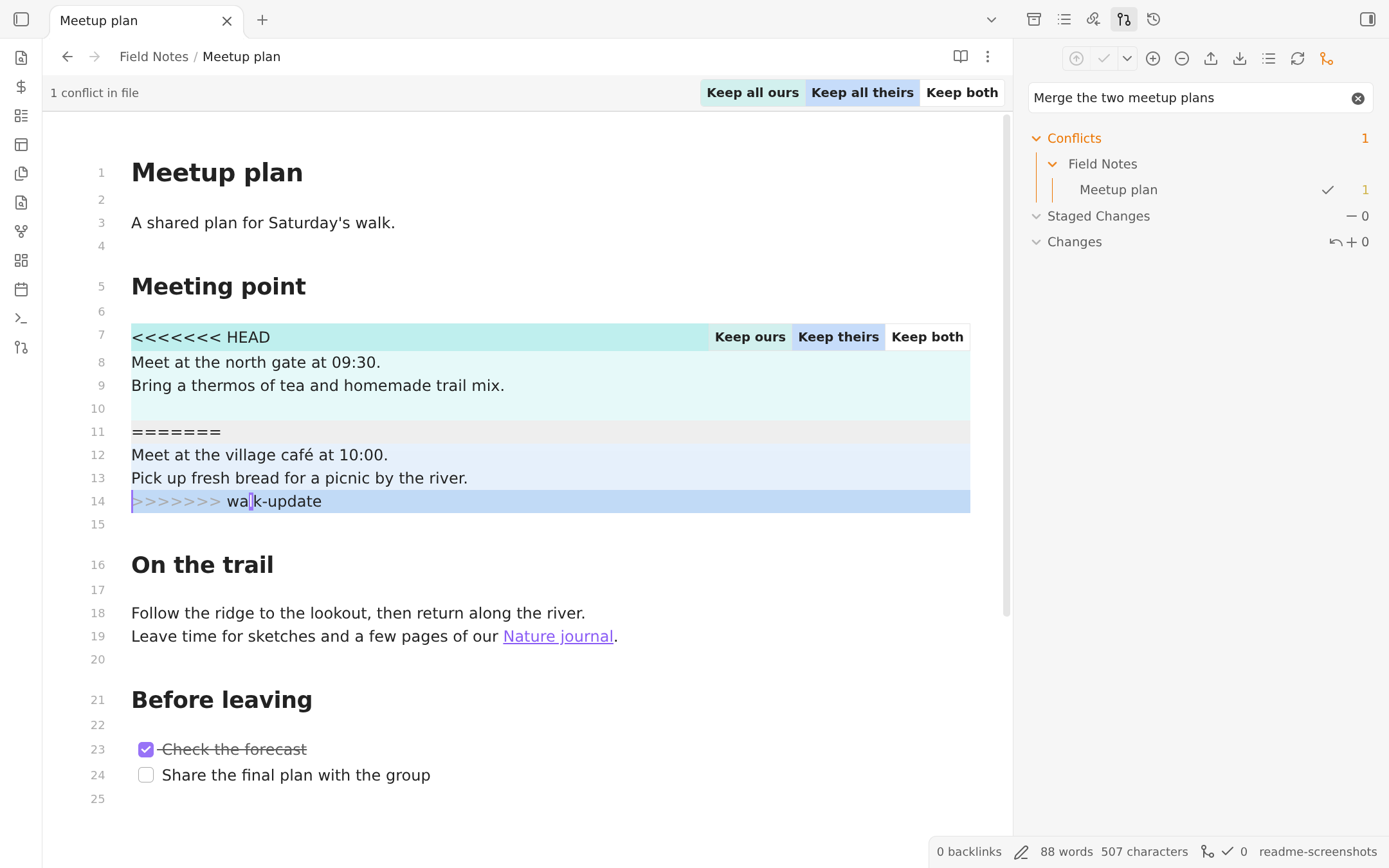Check the Share the final plan checkbox
Viewport: 1389px width, 868px height.
click(x=146, y=775)
